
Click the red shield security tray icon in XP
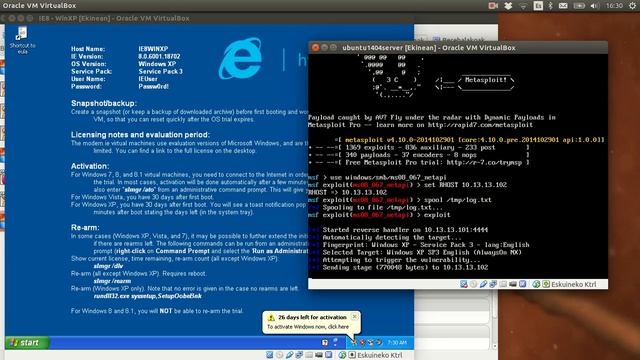(362, 342)
